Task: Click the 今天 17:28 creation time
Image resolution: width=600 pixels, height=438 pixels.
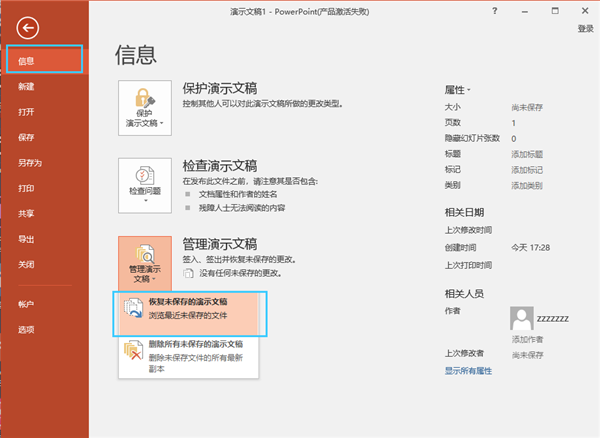Action: (x=530, y=247)
